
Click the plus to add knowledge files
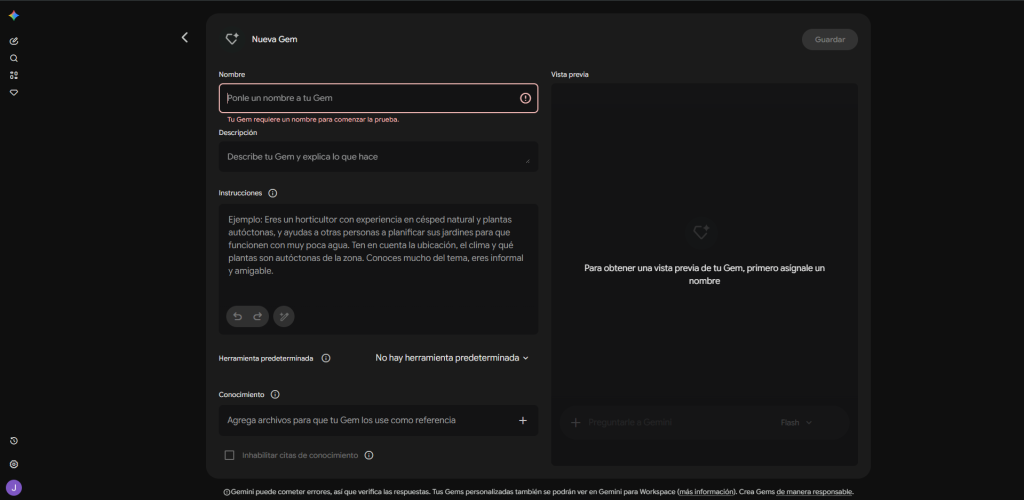tap(522, 420)
